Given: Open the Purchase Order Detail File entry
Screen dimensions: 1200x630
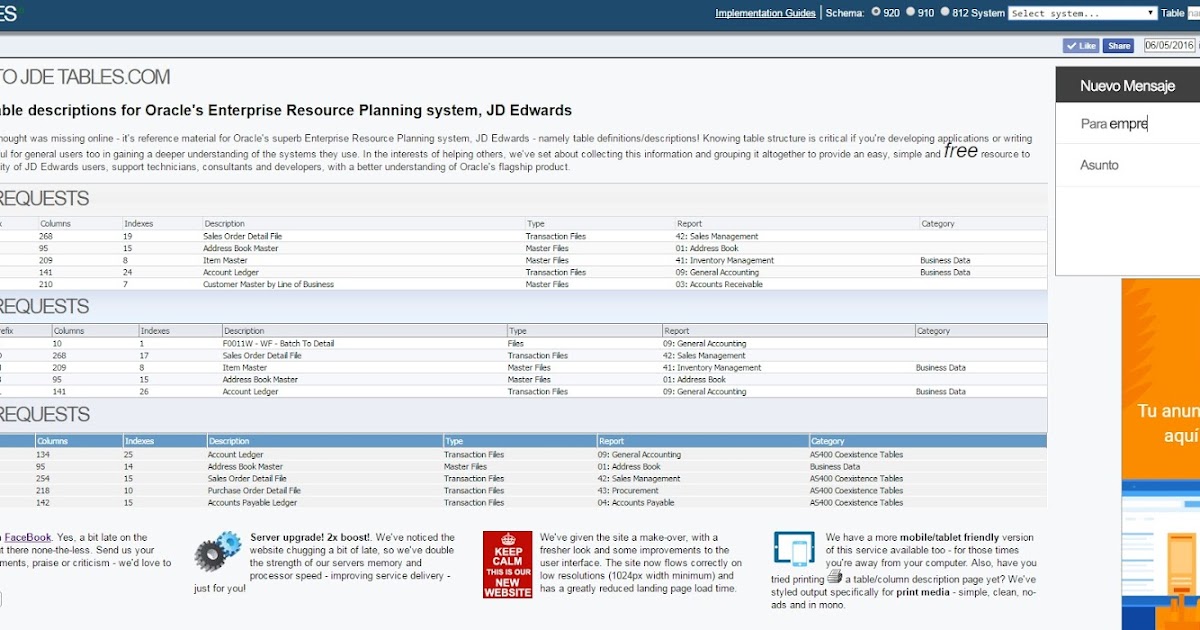Looking at the screenshot, I should 253,490.
